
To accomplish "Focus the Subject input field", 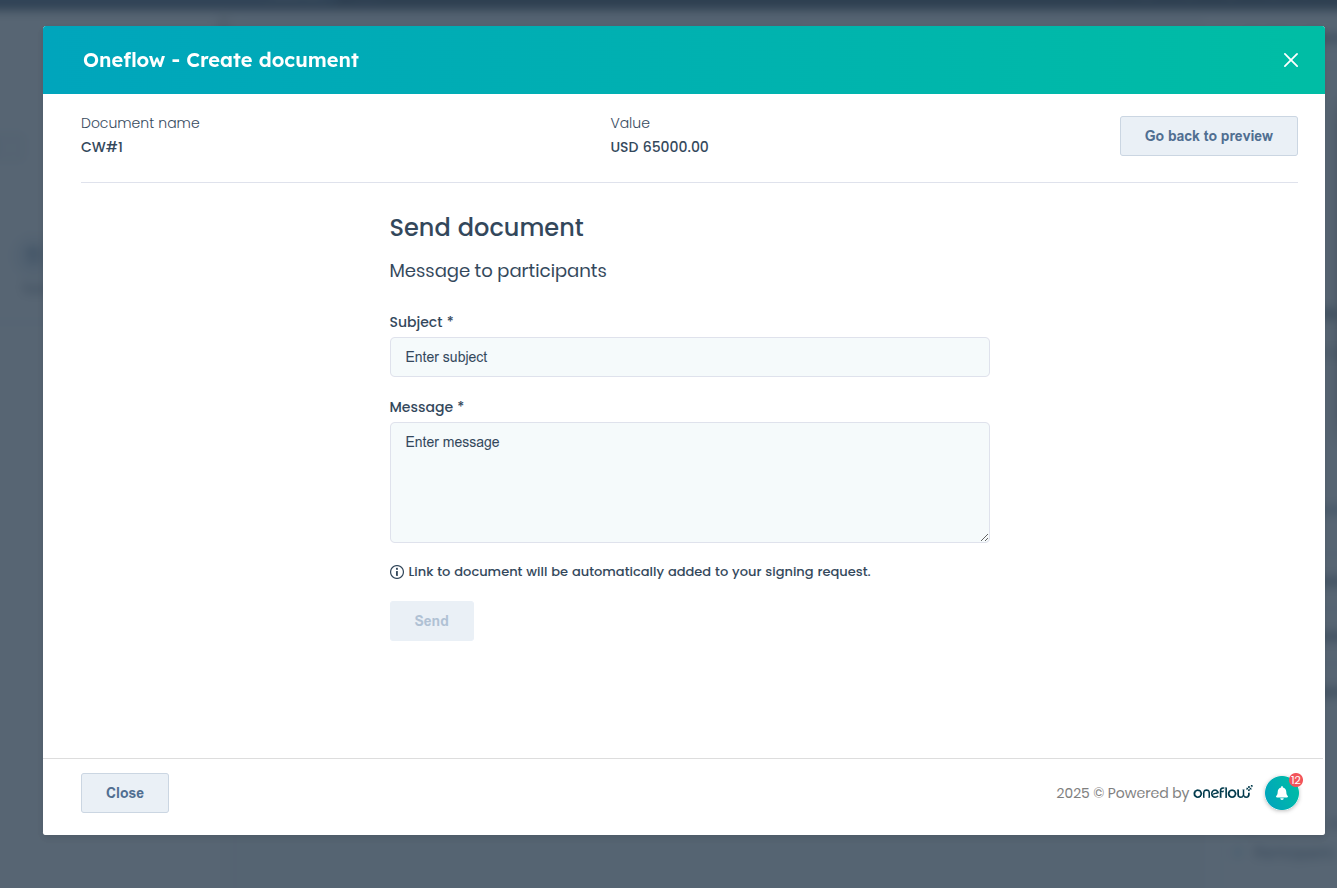I will pyautogui.click(x=689, y=357).
